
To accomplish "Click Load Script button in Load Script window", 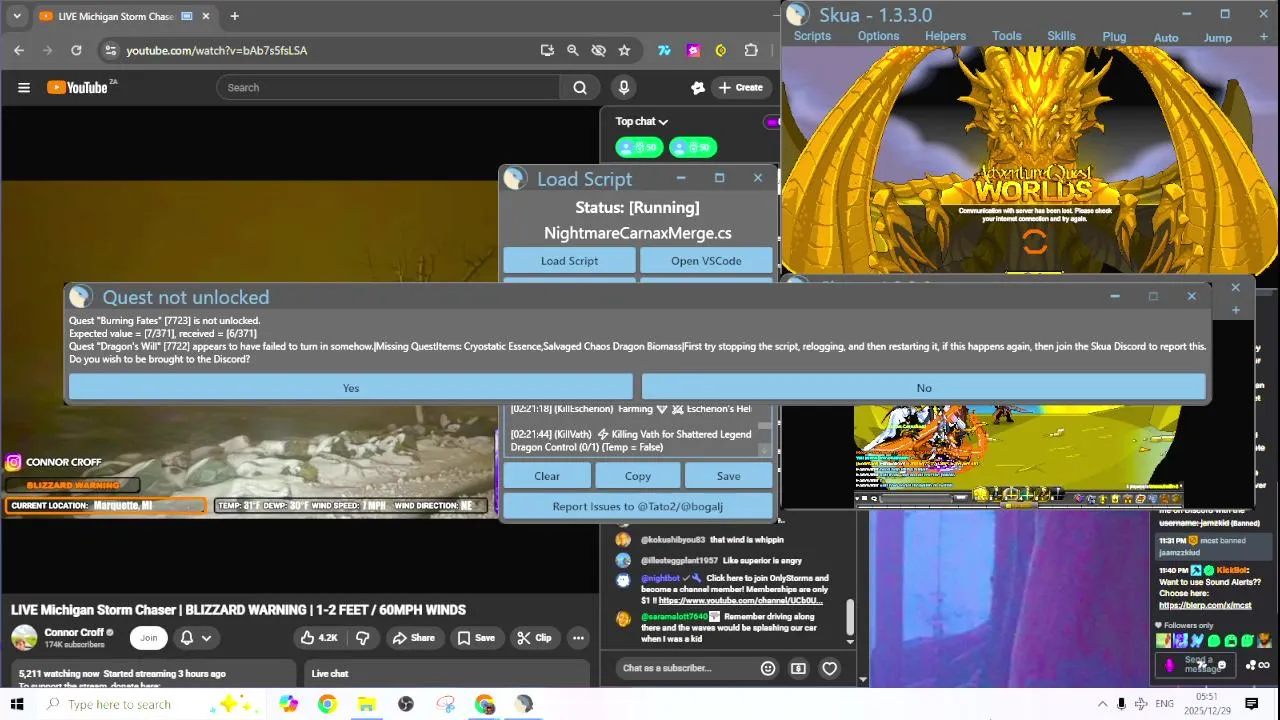I will 569,261.
